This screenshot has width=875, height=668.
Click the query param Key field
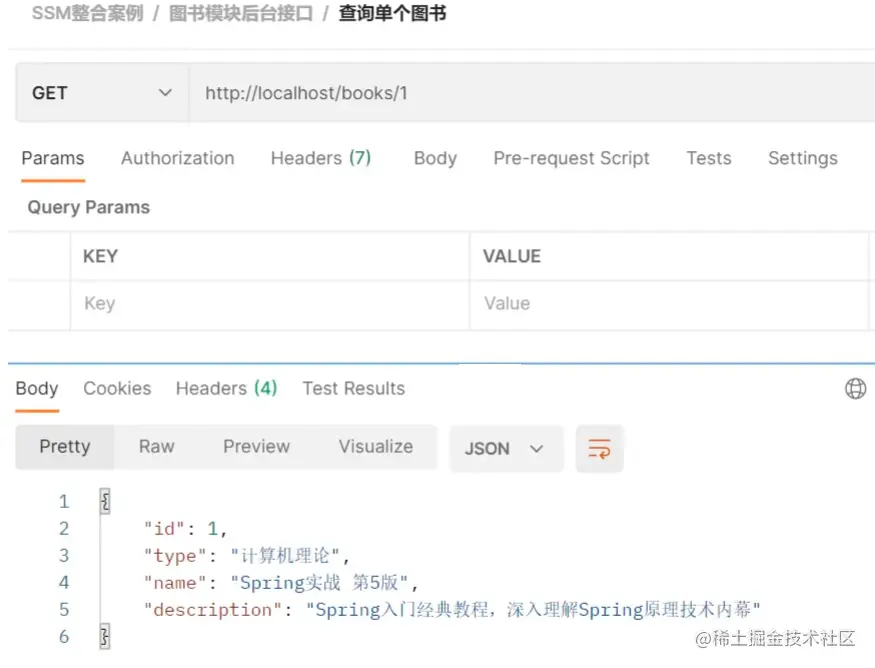268,304
